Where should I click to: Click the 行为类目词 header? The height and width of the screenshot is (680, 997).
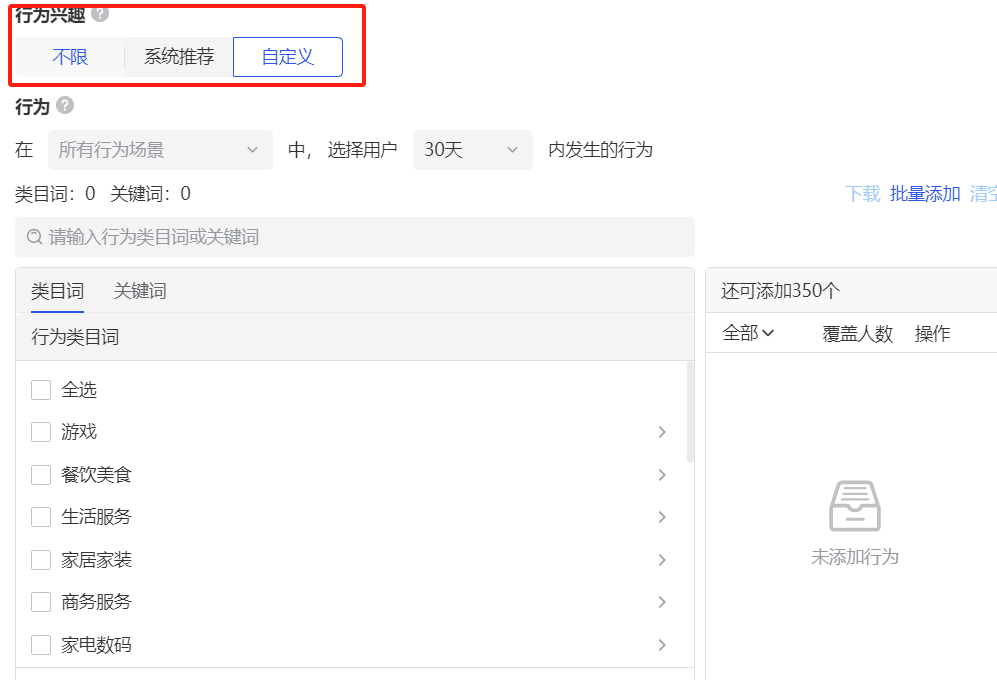(x=75, y=337)
